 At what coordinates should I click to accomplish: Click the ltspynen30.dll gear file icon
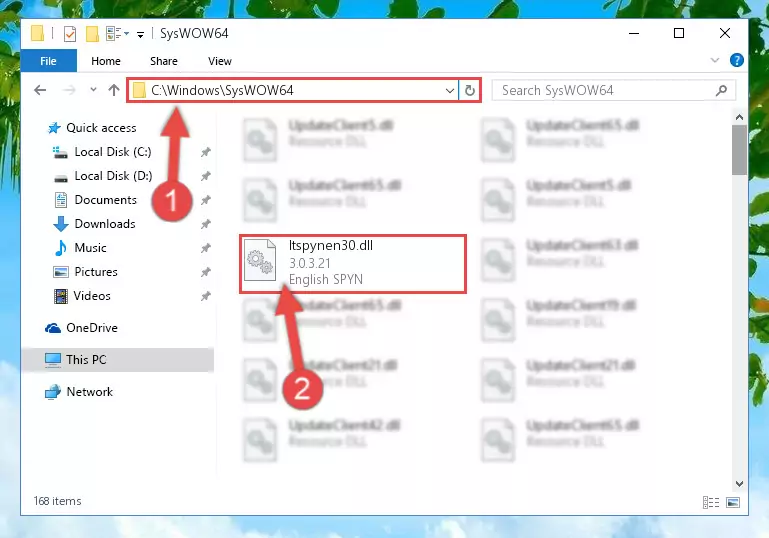259,260
